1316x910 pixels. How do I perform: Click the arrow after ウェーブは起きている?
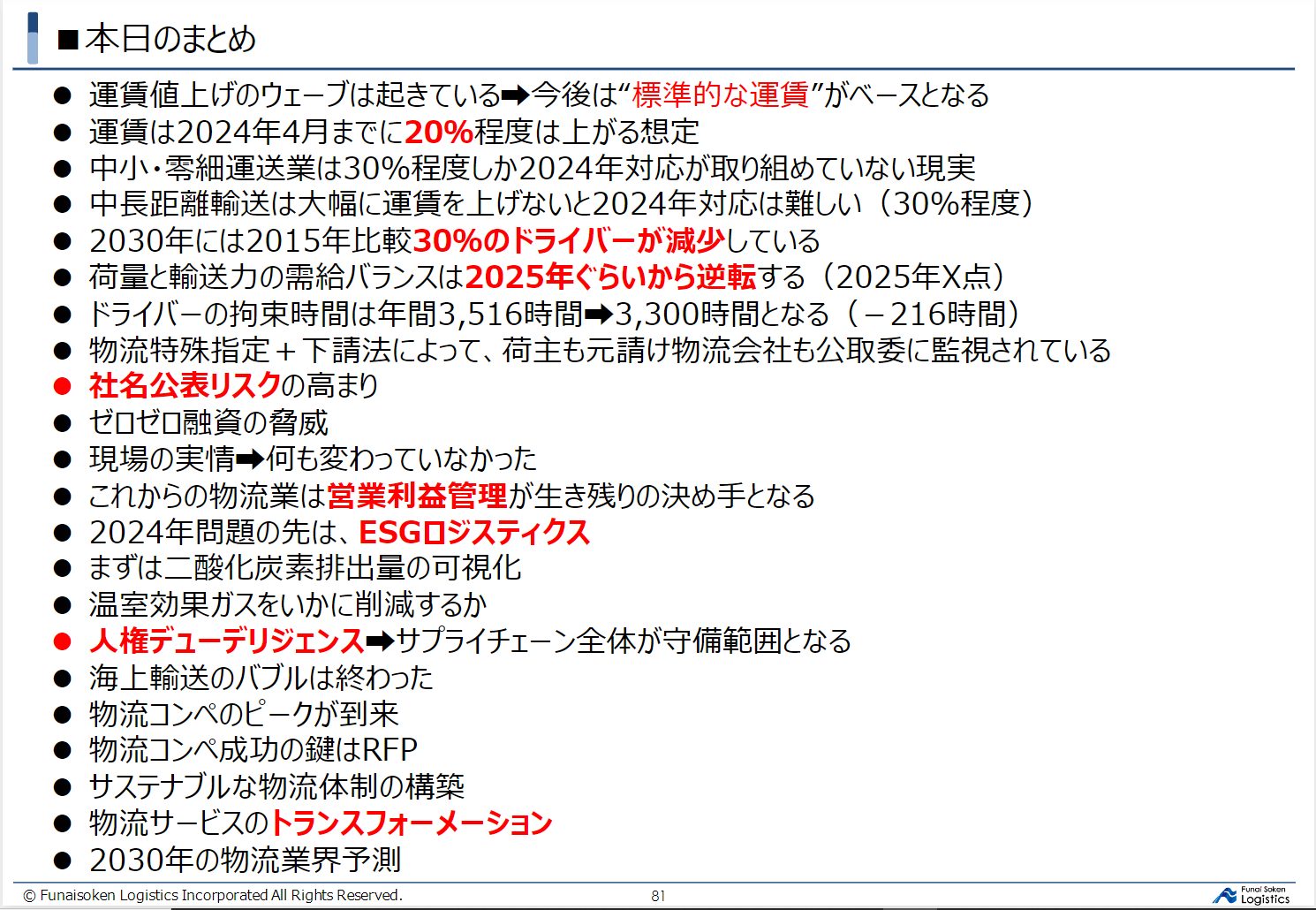515,95
